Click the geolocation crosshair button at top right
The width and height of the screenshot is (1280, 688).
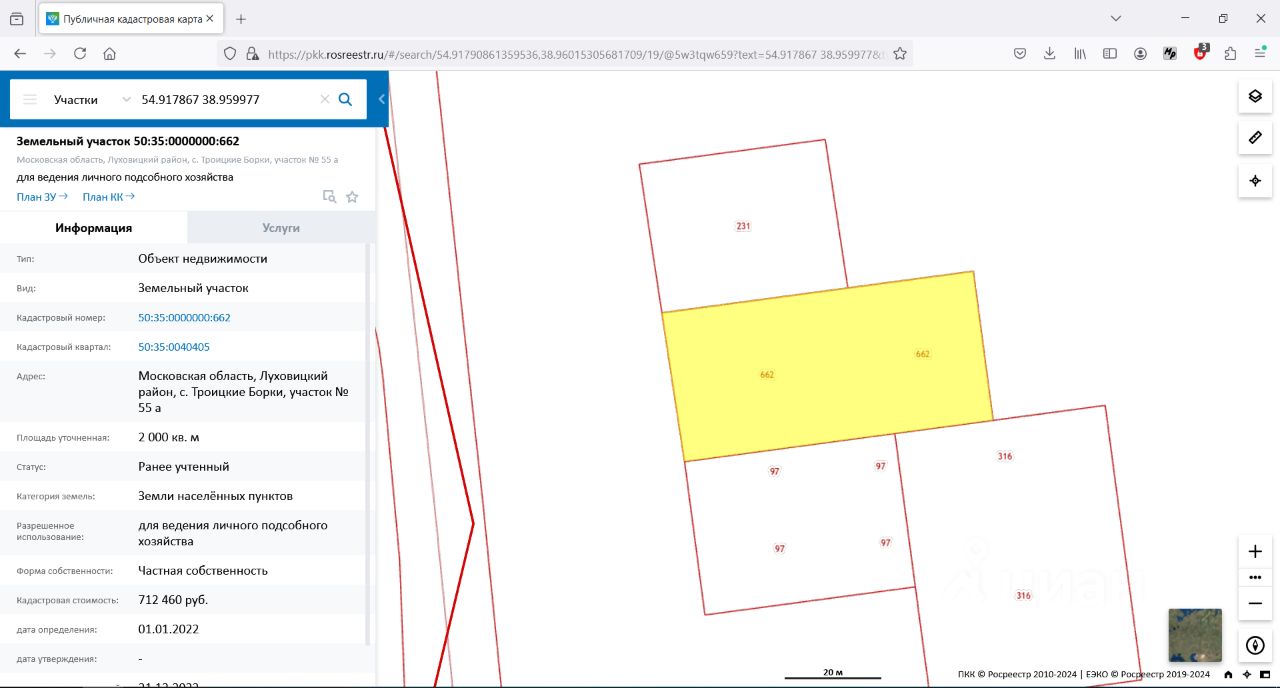pyautogui.click(x=1255, y=181)
